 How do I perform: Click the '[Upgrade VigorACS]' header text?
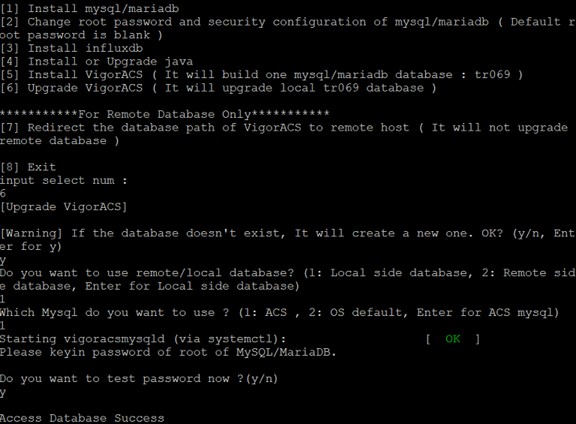pyautogui.click(x=63, y=207)
